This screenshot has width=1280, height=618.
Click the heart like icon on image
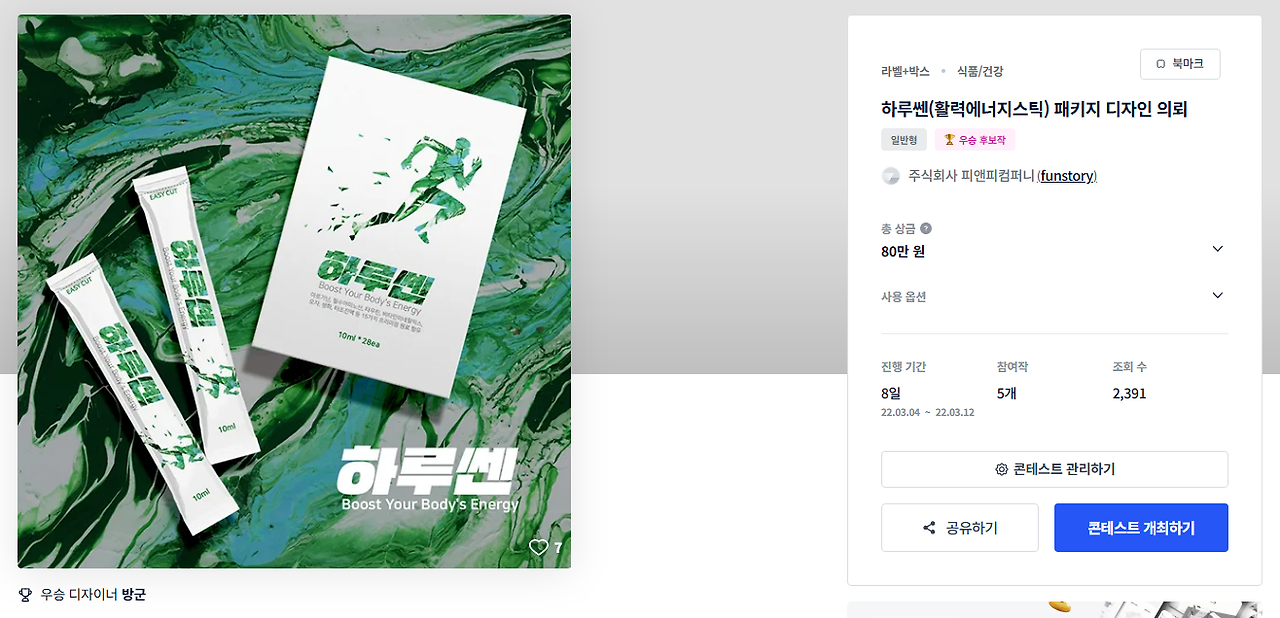(538, 547)
